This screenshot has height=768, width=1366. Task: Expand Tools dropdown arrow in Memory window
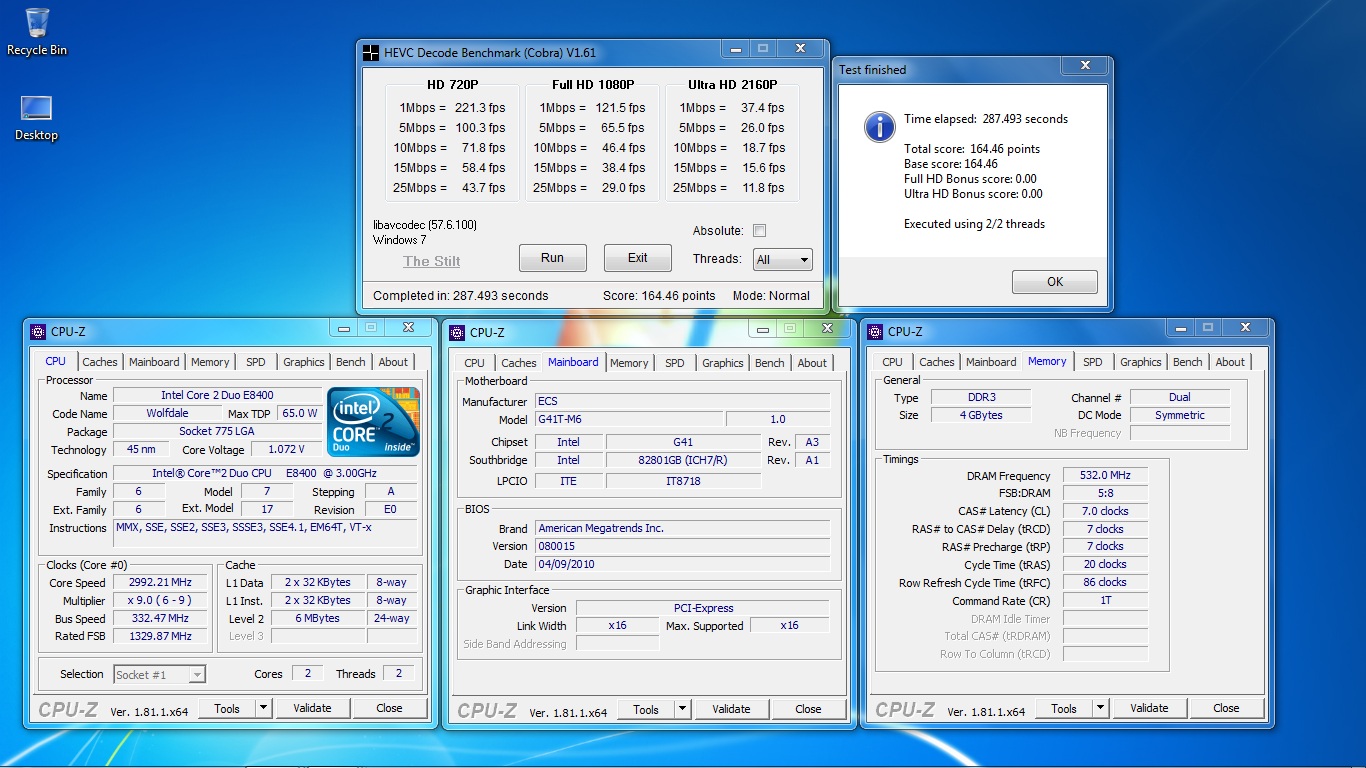[x=1101, y=708]
